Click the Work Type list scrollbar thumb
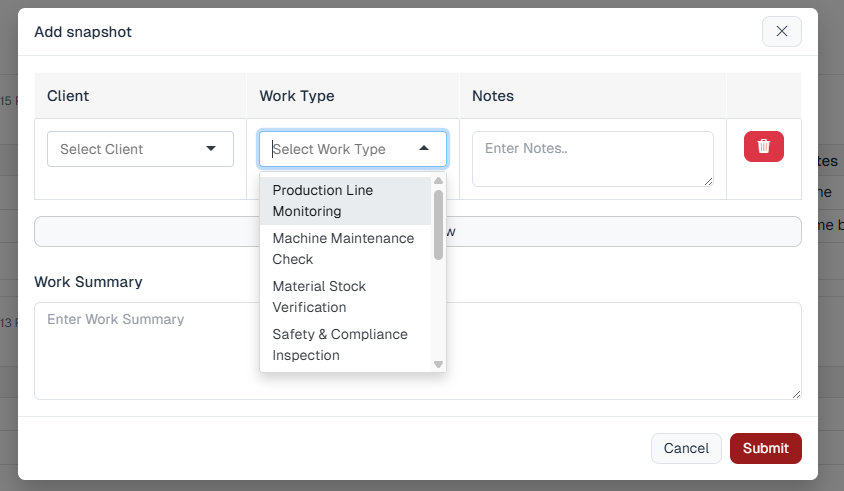 tap(438, 225)
